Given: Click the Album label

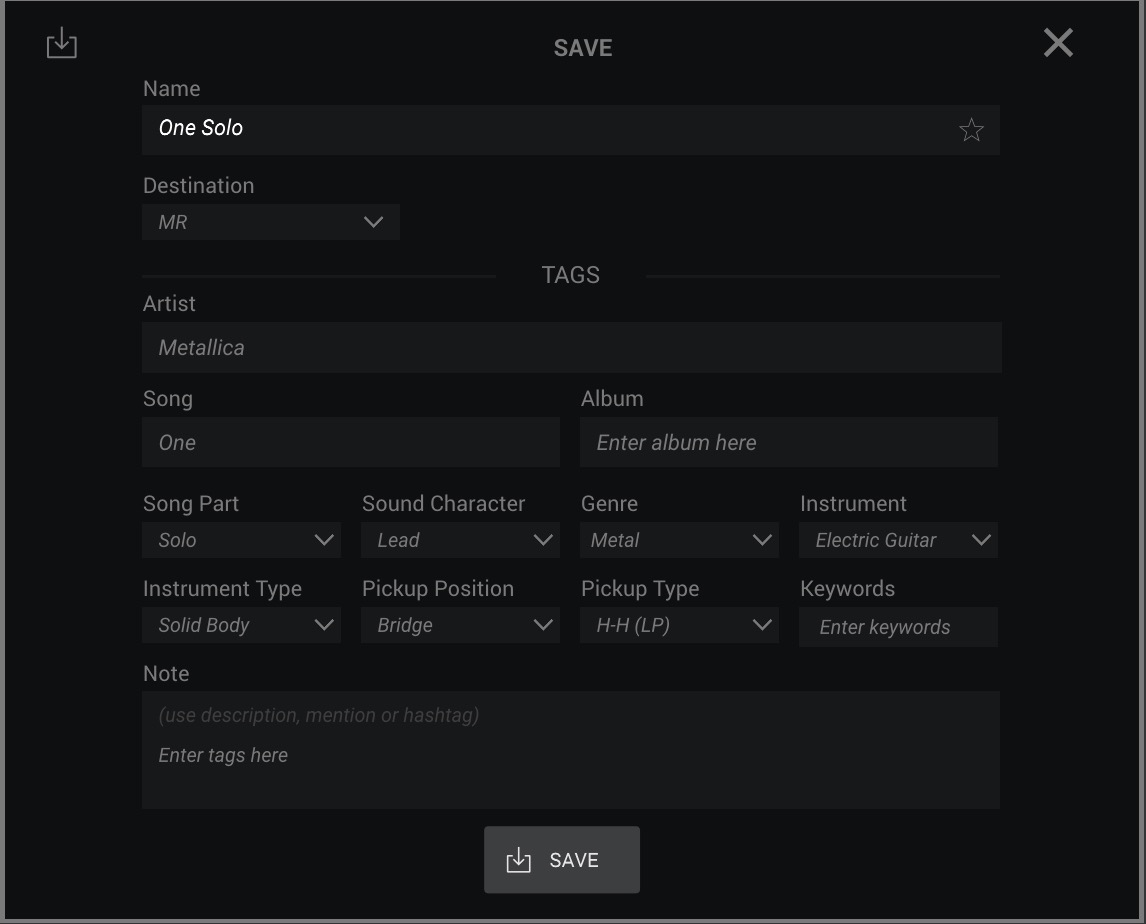Looking at the screenshot, I should pyautogui.click(x=612, y=398).
